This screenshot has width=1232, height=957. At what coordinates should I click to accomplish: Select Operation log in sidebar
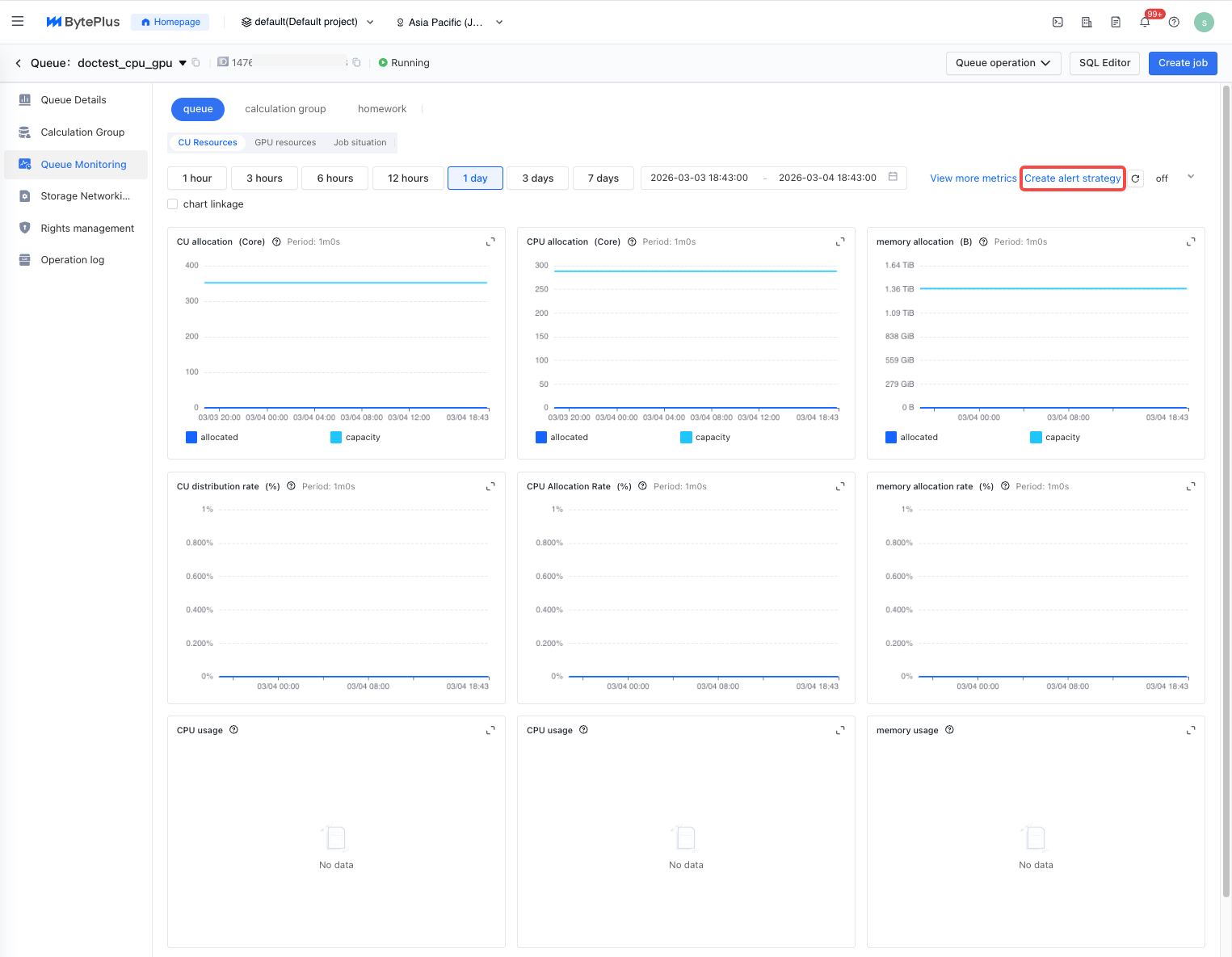[x=73, y=260]
